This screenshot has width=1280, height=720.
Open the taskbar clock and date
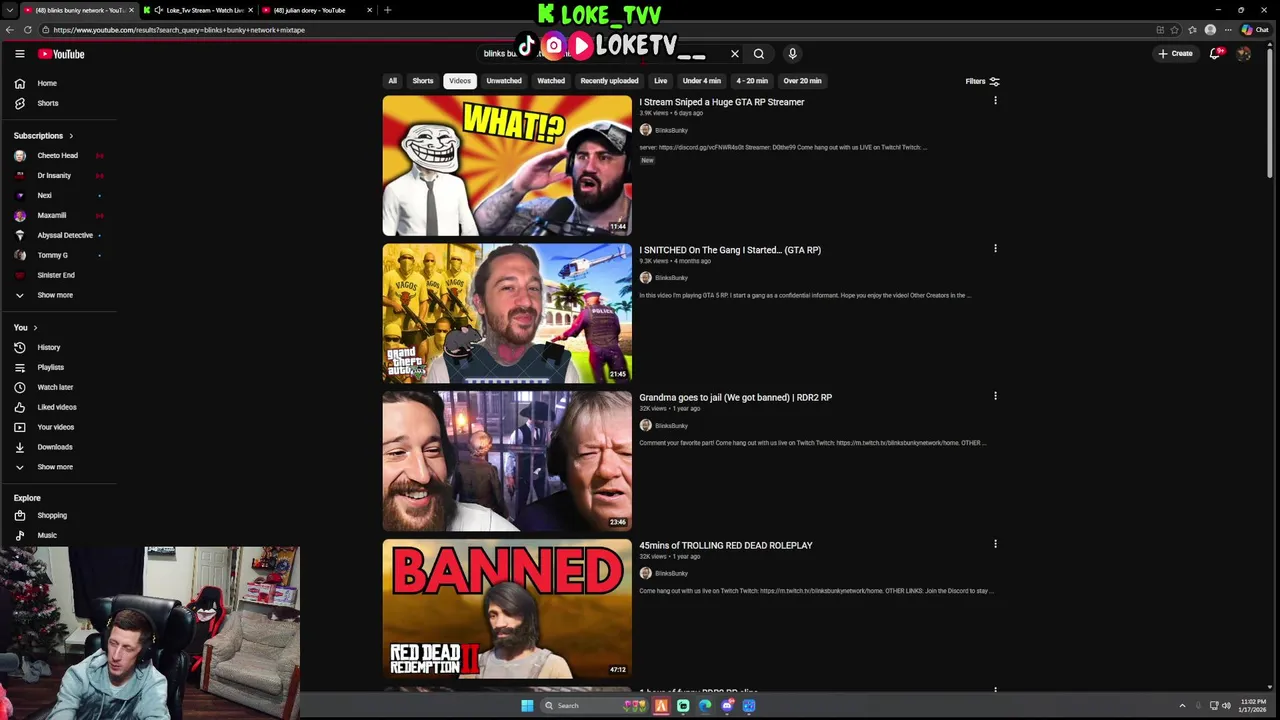pos(1252,705)
